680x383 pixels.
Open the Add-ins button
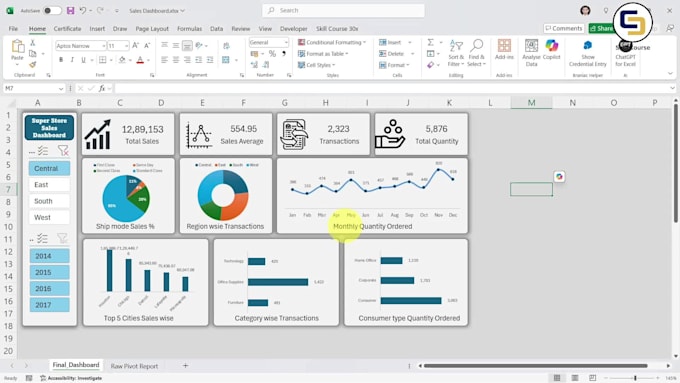pyautogui.click(x=504, y=49)
